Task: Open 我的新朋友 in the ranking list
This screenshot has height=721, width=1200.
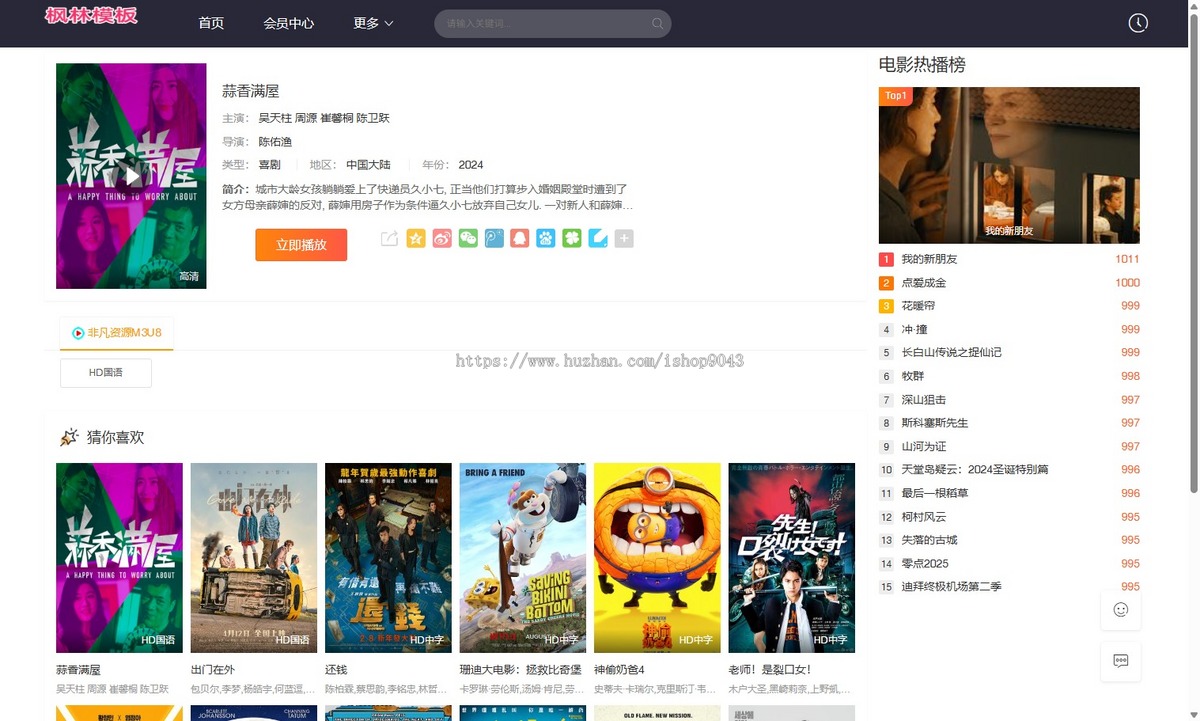Action: click(x=929, y=259)
